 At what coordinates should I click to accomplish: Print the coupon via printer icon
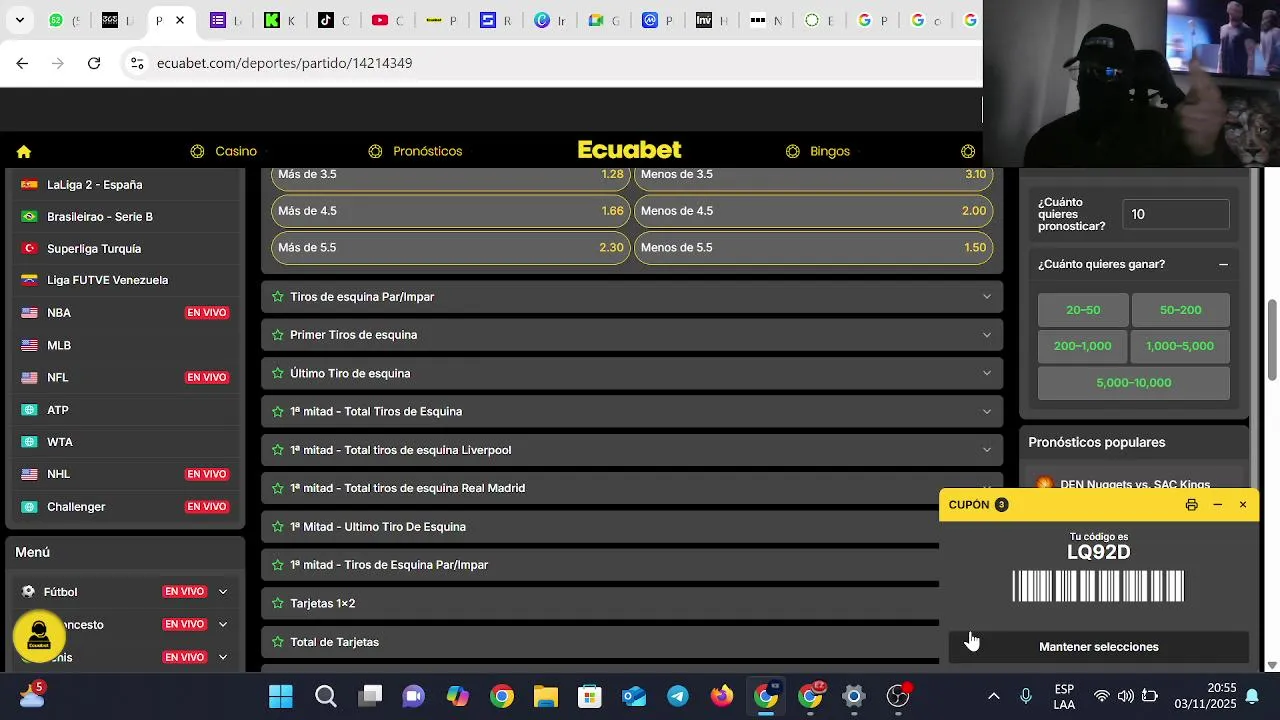point(1191,505)
